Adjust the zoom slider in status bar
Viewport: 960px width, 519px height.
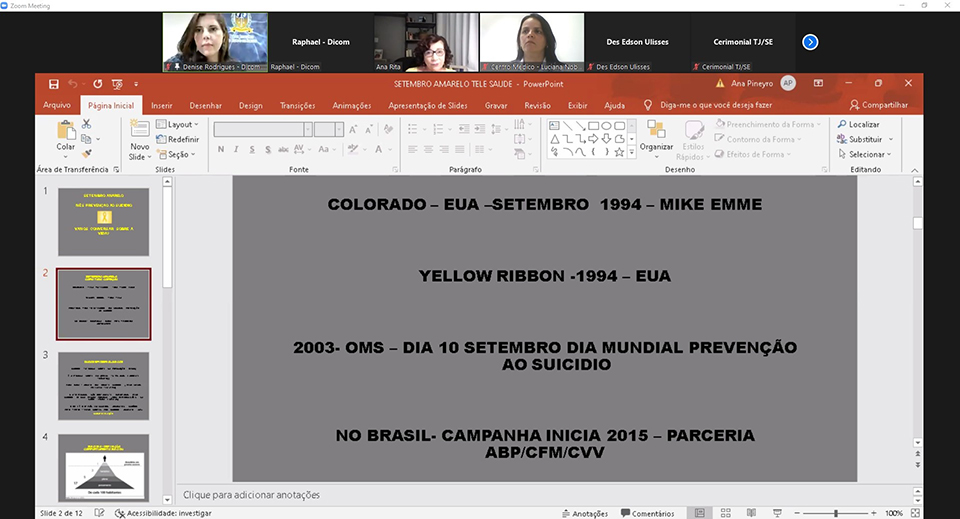pyautogui.click(x=836, y=513)
